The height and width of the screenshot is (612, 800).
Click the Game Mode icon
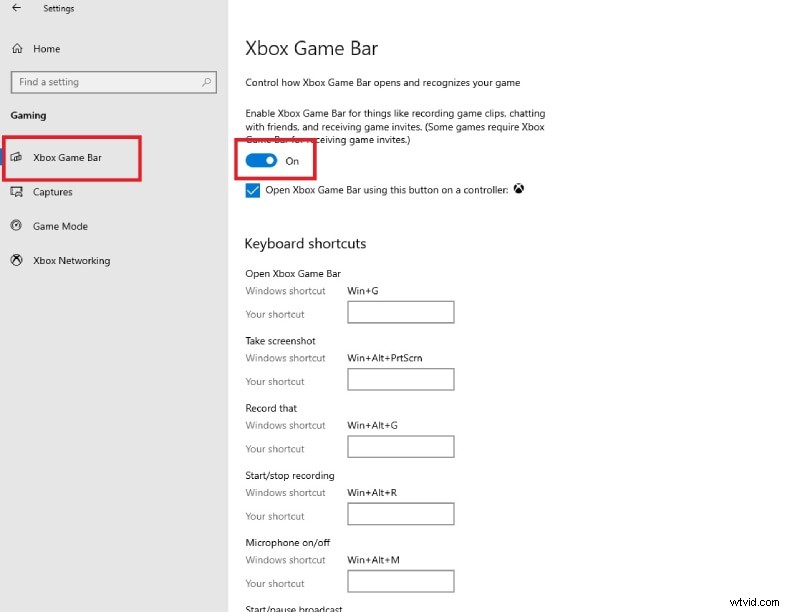tap(15, 226)
